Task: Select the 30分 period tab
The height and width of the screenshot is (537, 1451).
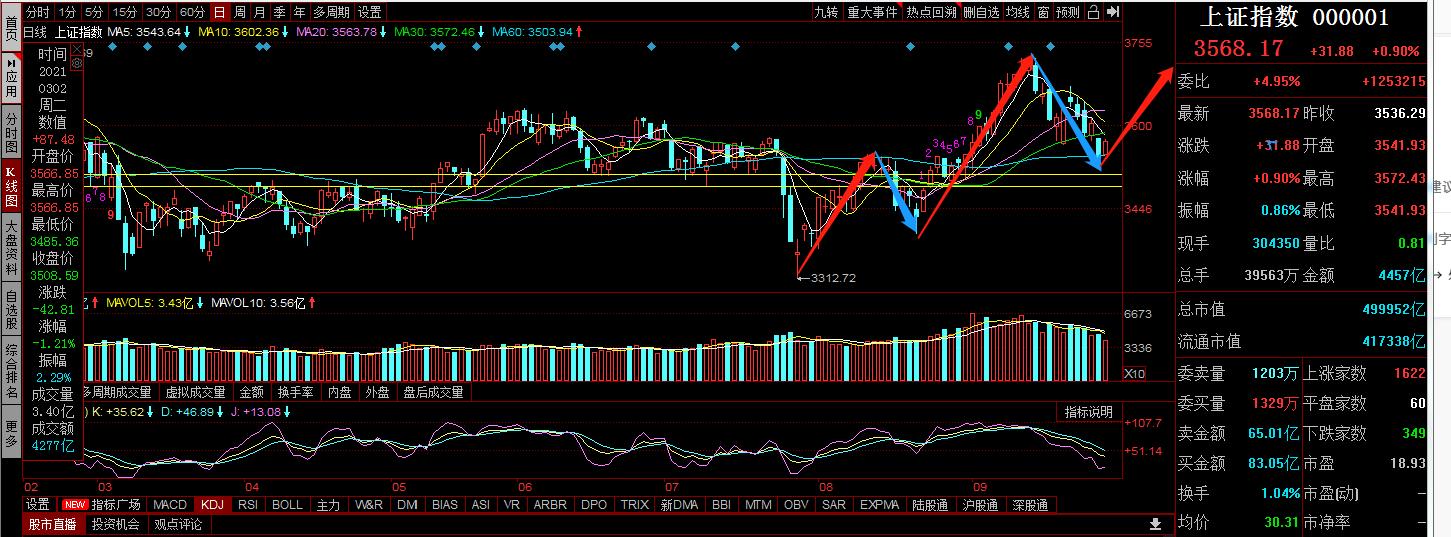Action: (x=158, y=12)
